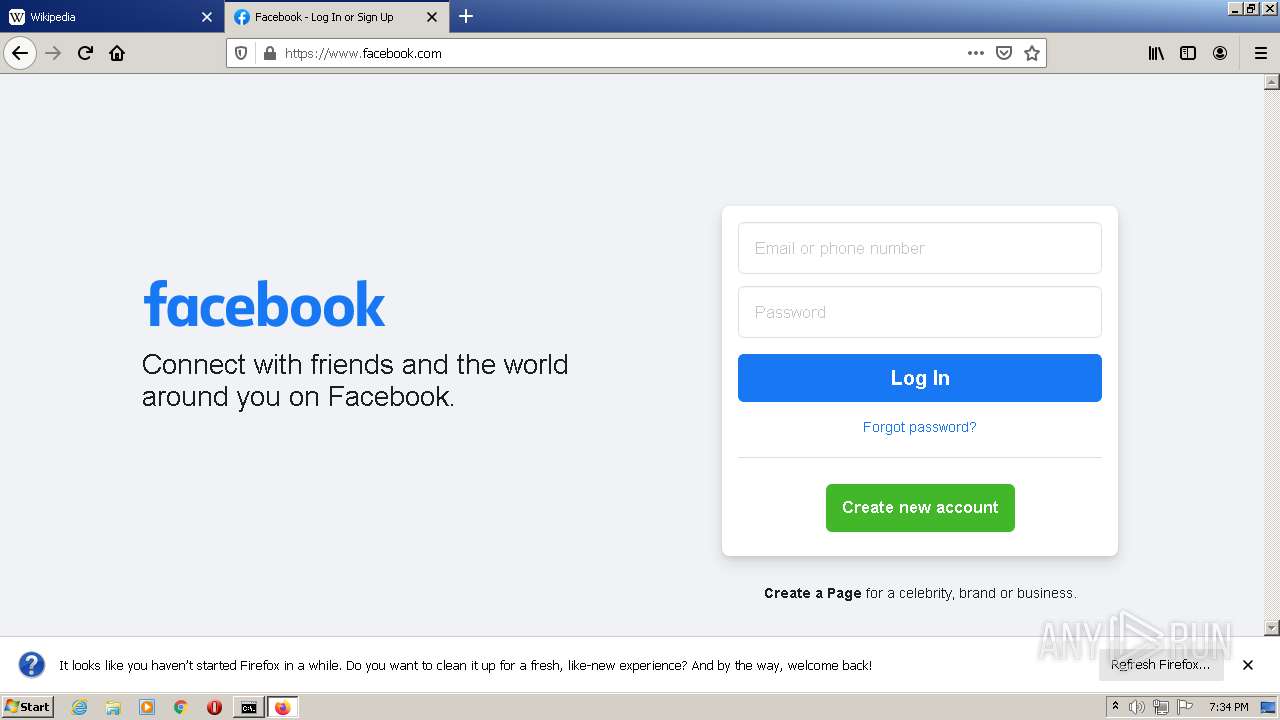Screen dimensions: 1280x720
Task: Open the Firefox home page icon
Action: pos(117,53)
